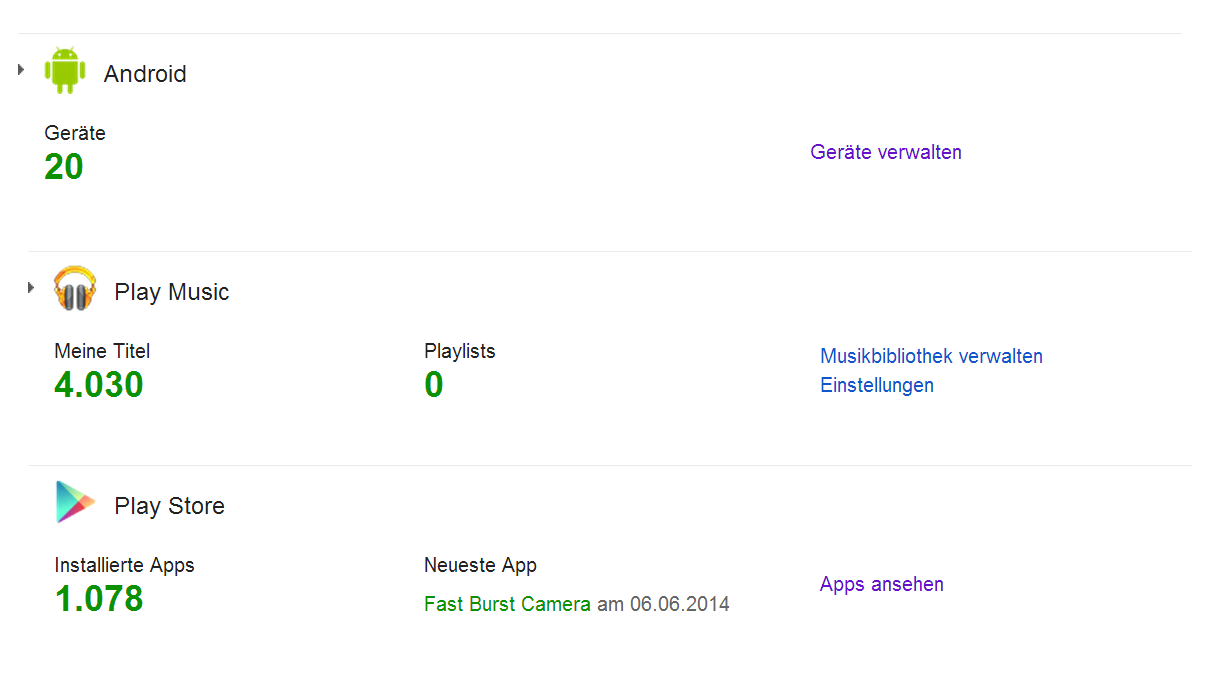1215x675 pixels.
Task: Click the Play Music headphones icon
Action: (x=75, y=290)
